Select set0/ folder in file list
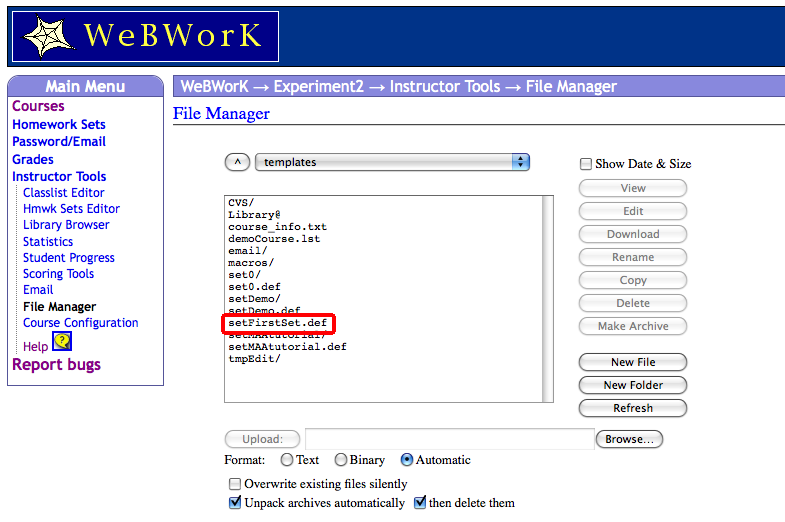This screenshot has height=522, width=785. tap(244, 275)
